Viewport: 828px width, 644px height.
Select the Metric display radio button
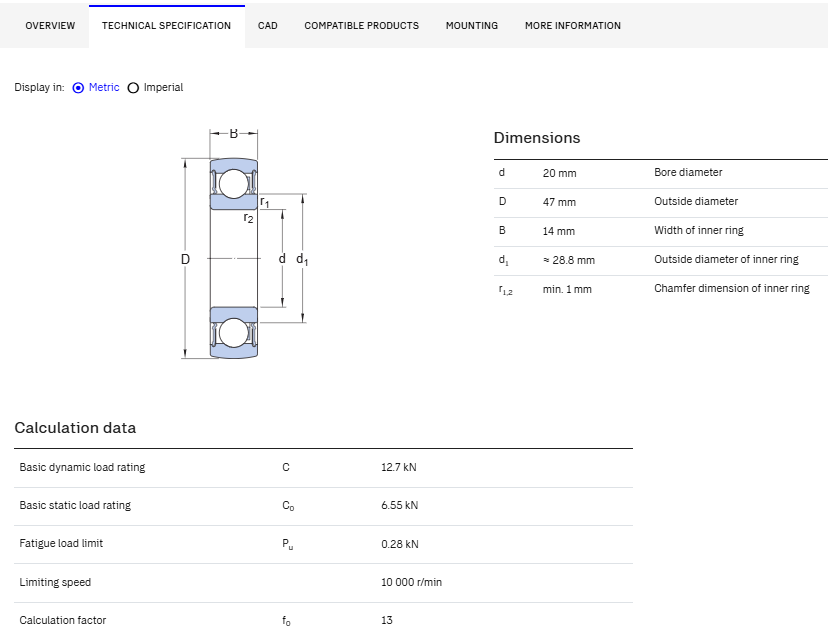[78, 88]
